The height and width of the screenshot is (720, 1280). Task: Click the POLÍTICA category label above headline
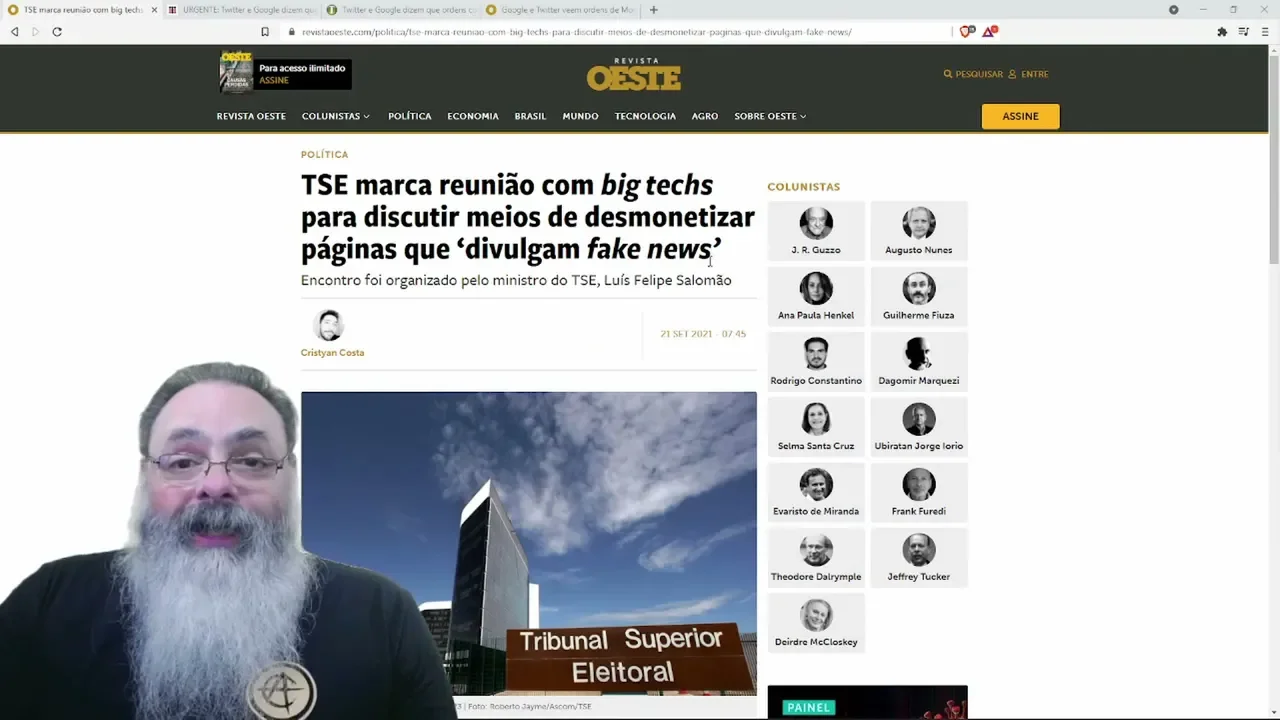(x=325, y=155)
